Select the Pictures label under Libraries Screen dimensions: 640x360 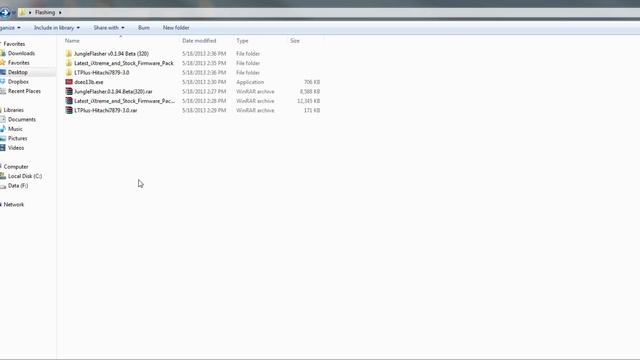(x=18, y=138)
